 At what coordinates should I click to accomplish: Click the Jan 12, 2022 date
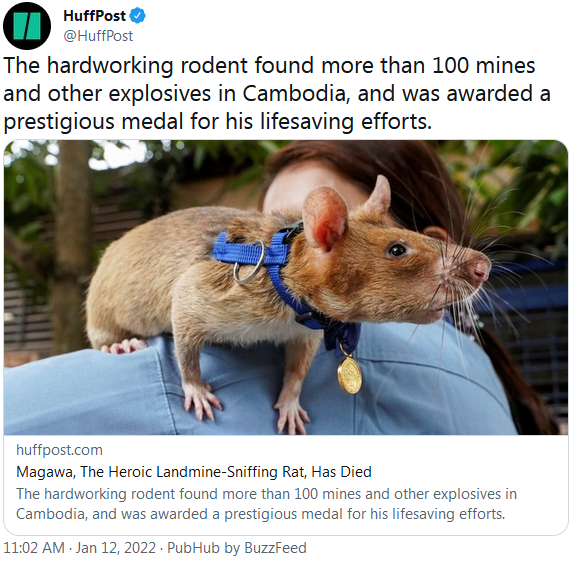[116, 548]
